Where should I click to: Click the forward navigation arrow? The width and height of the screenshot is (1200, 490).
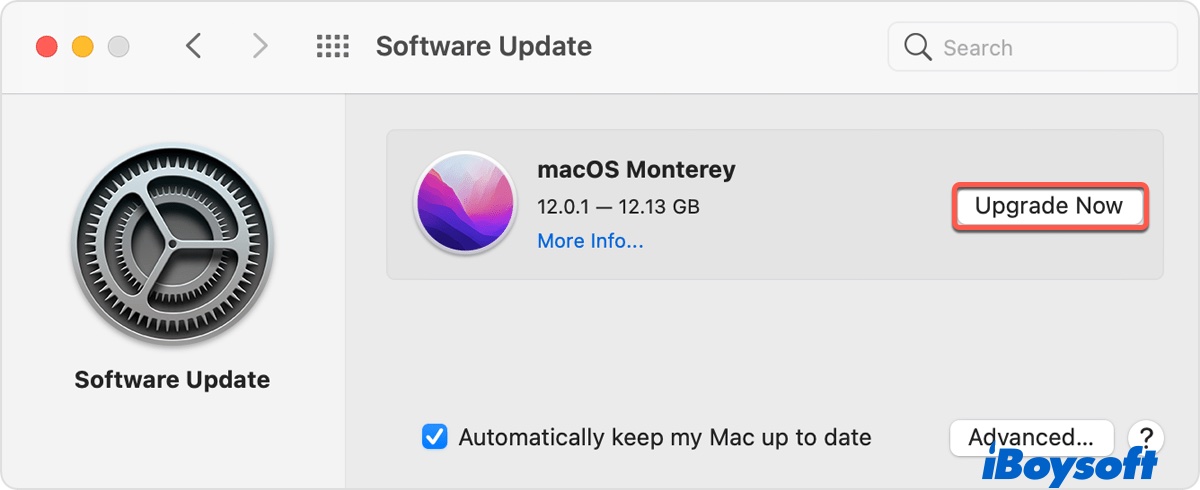point(260,46)
